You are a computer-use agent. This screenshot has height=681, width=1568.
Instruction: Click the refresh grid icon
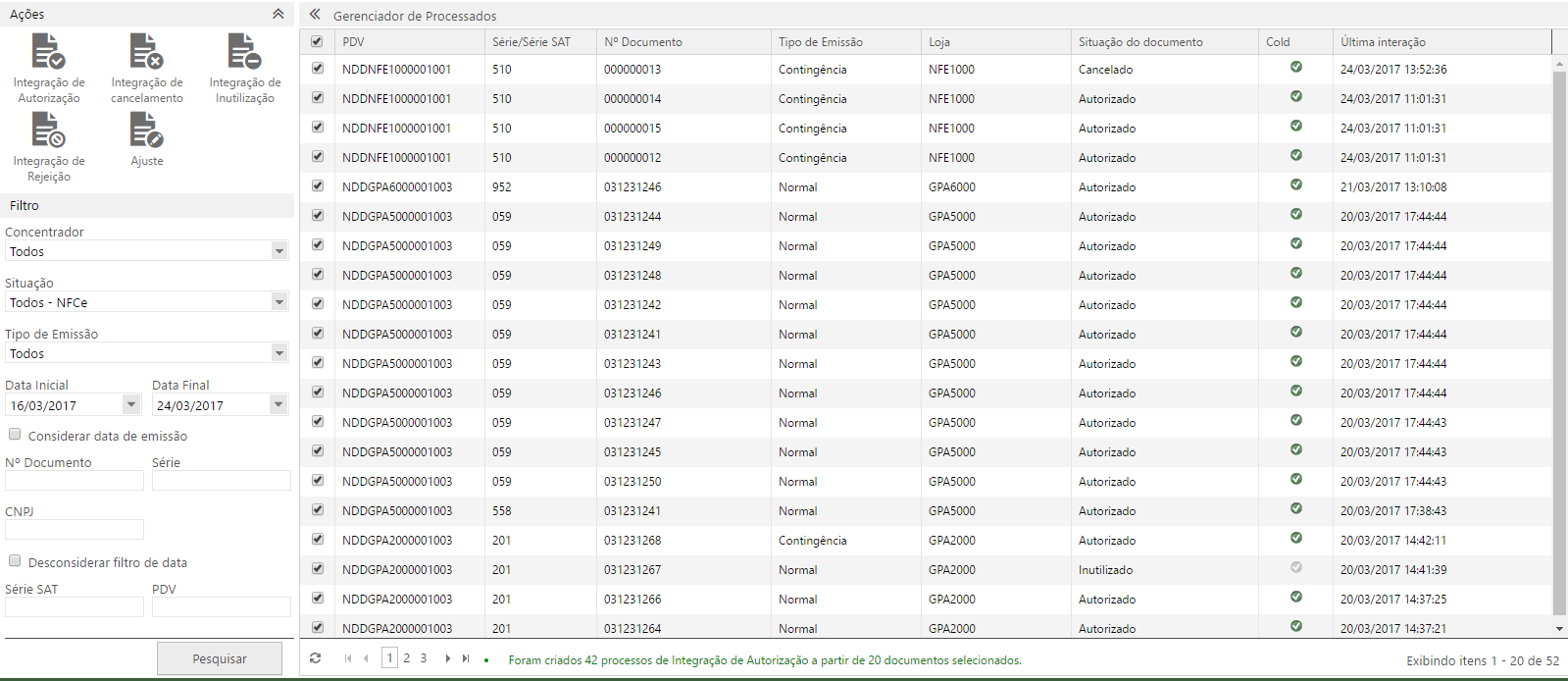click(315, 658)
